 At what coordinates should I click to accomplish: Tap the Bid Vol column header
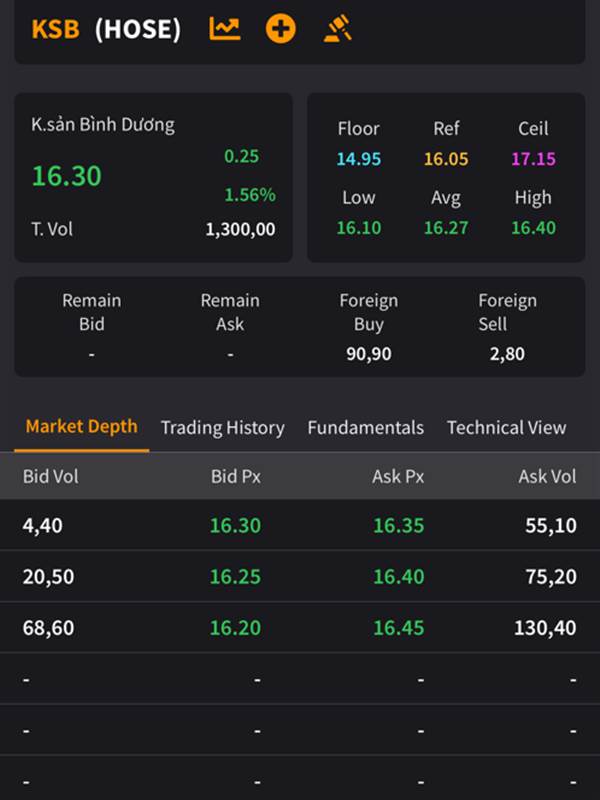click(50, 477)
